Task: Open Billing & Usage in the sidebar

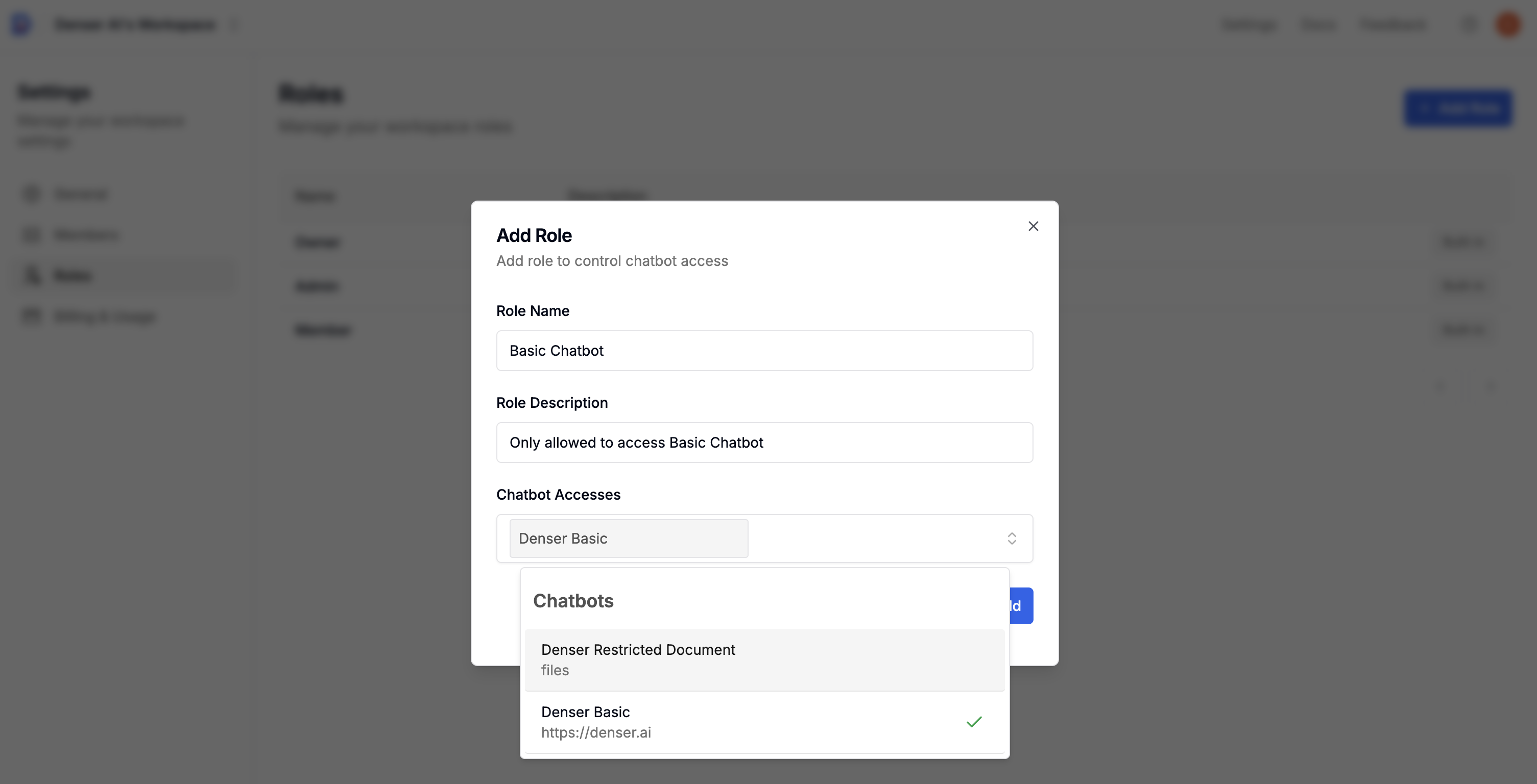Action: point(104,316)
